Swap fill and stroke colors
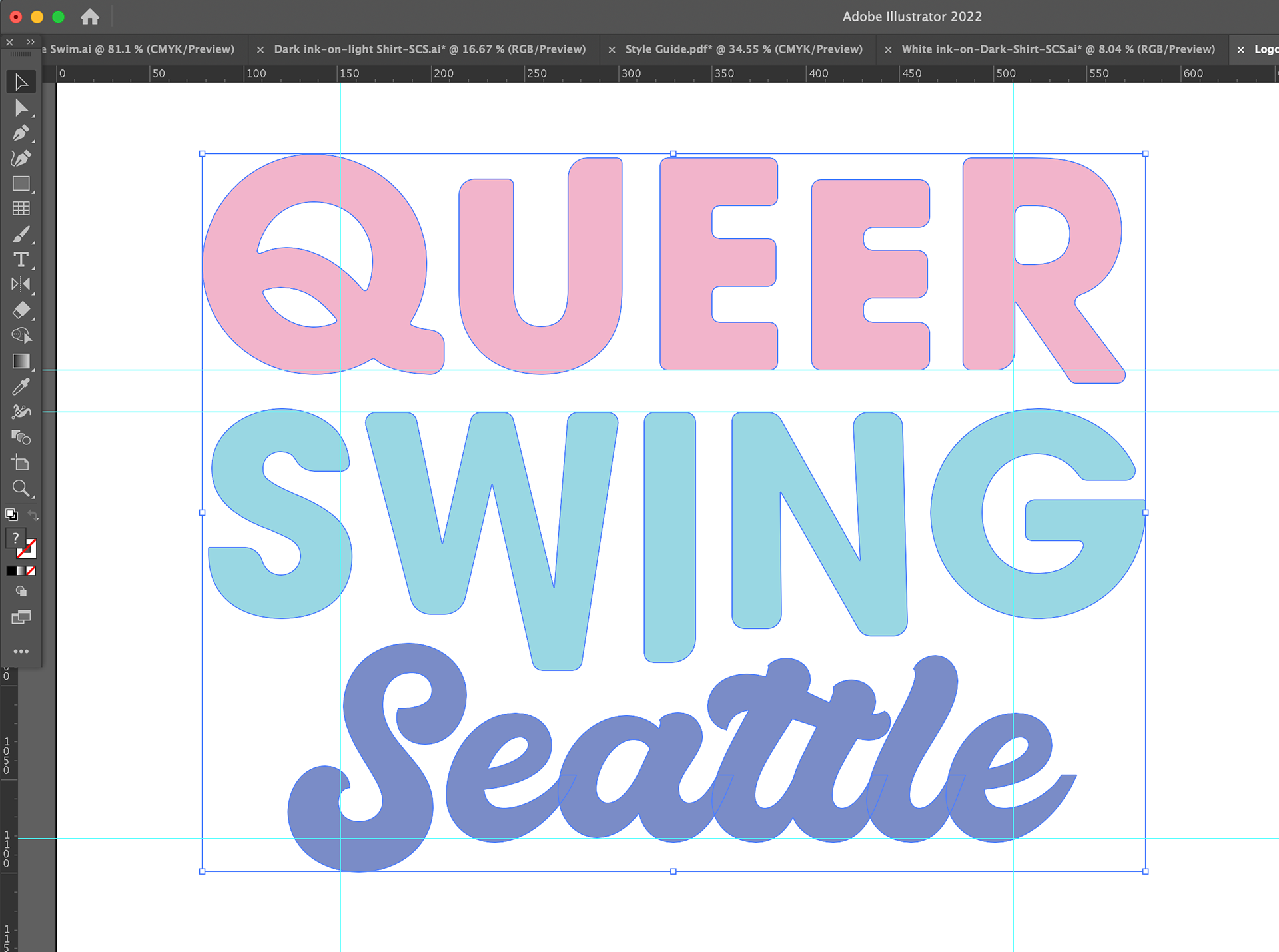Image resolution: width=1279 pixels, height=952 pixels. click(x=33, y=515)
